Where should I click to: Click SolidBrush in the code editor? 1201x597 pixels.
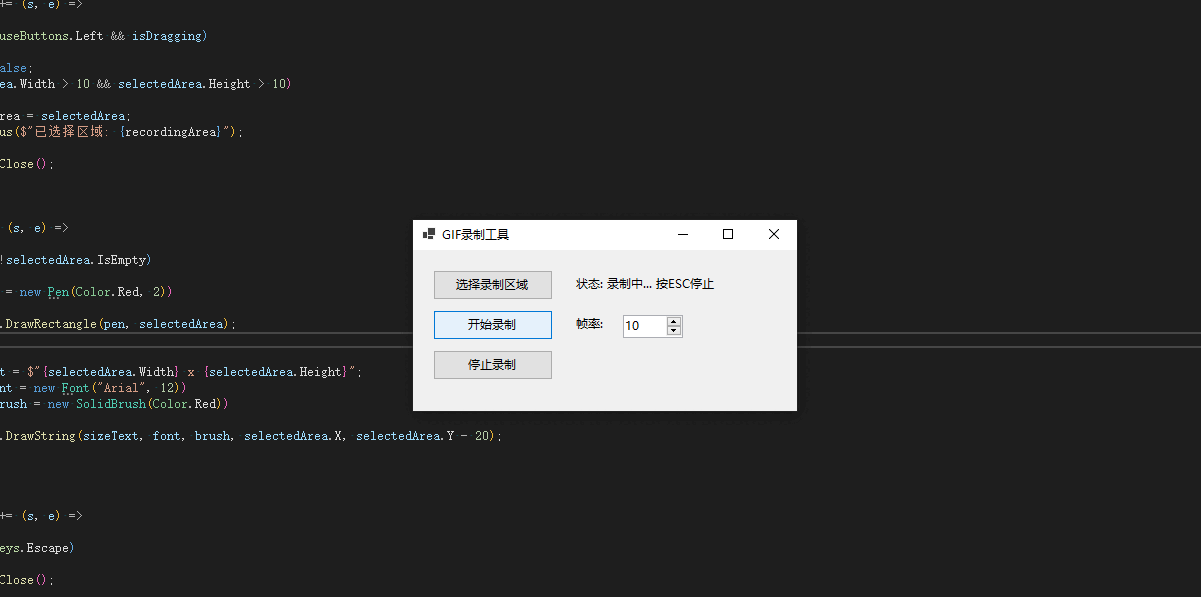(x=111, y=403)
